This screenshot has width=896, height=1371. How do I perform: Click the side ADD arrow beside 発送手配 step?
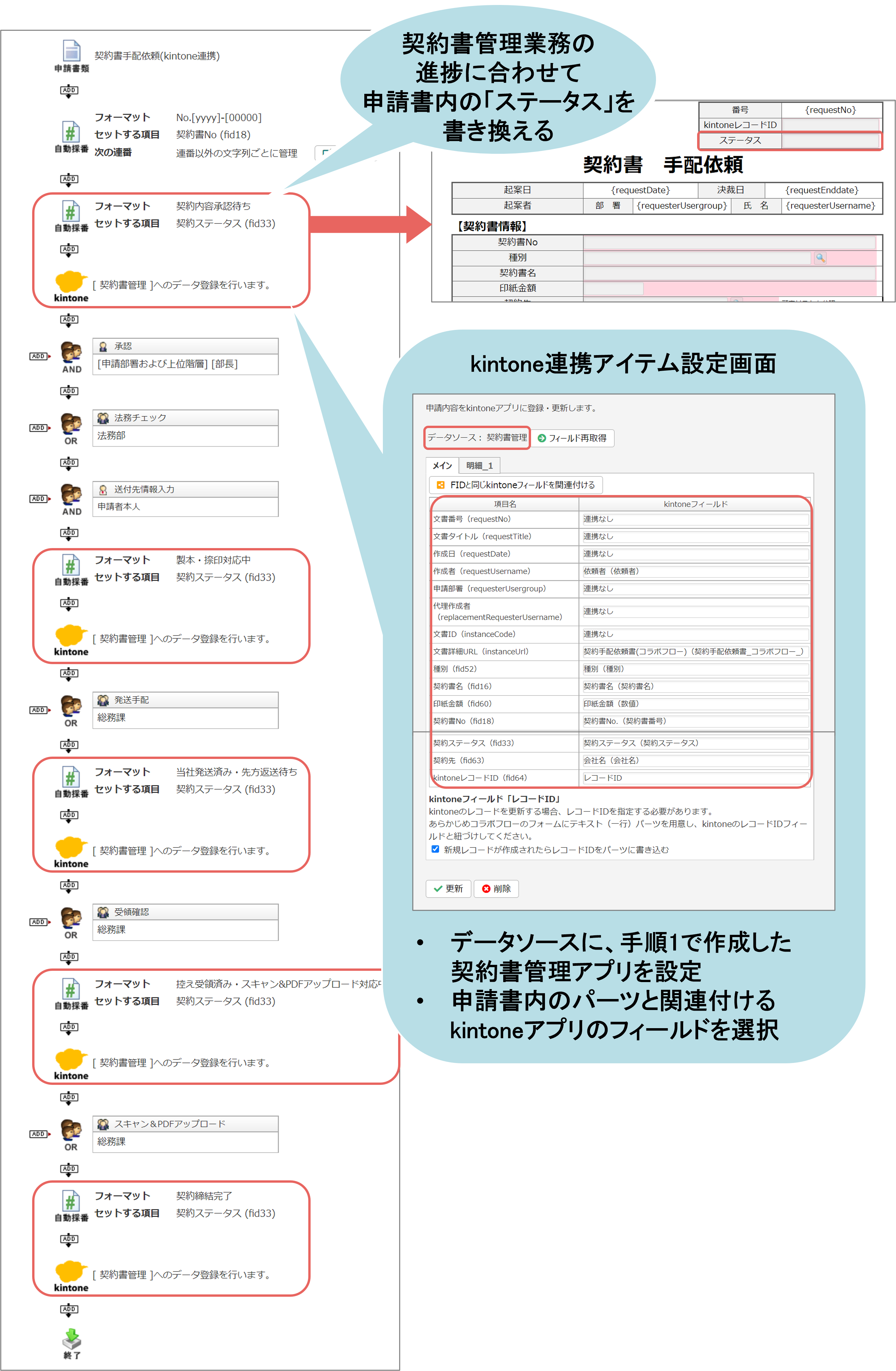pos(40,710)
